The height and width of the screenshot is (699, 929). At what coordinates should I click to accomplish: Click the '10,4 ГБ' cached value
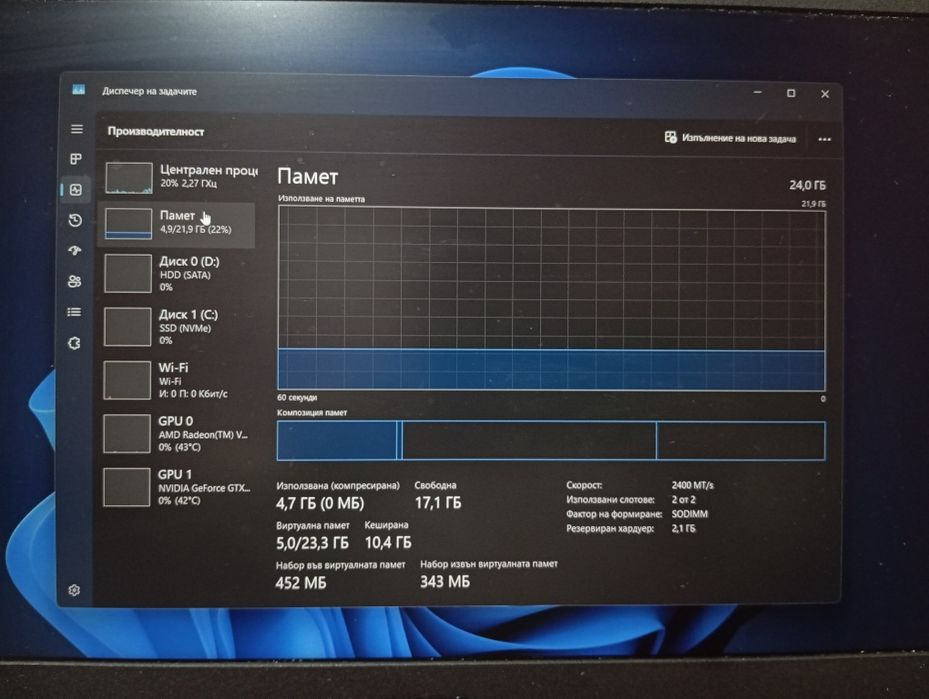click(388, 542)
